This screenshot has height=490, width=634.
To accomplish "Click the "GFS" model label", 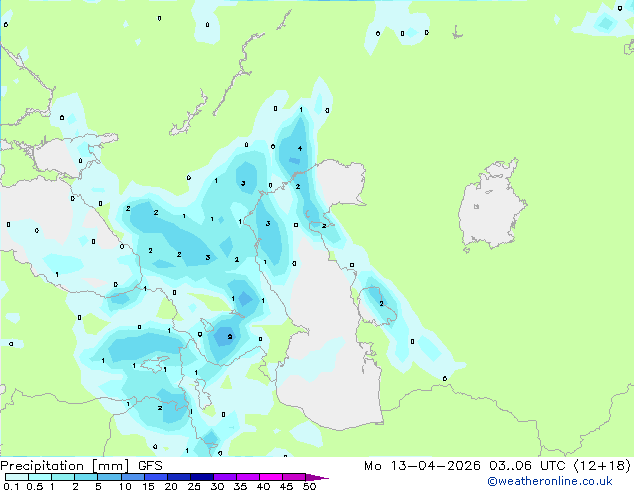I will click(x=150, y=466).
